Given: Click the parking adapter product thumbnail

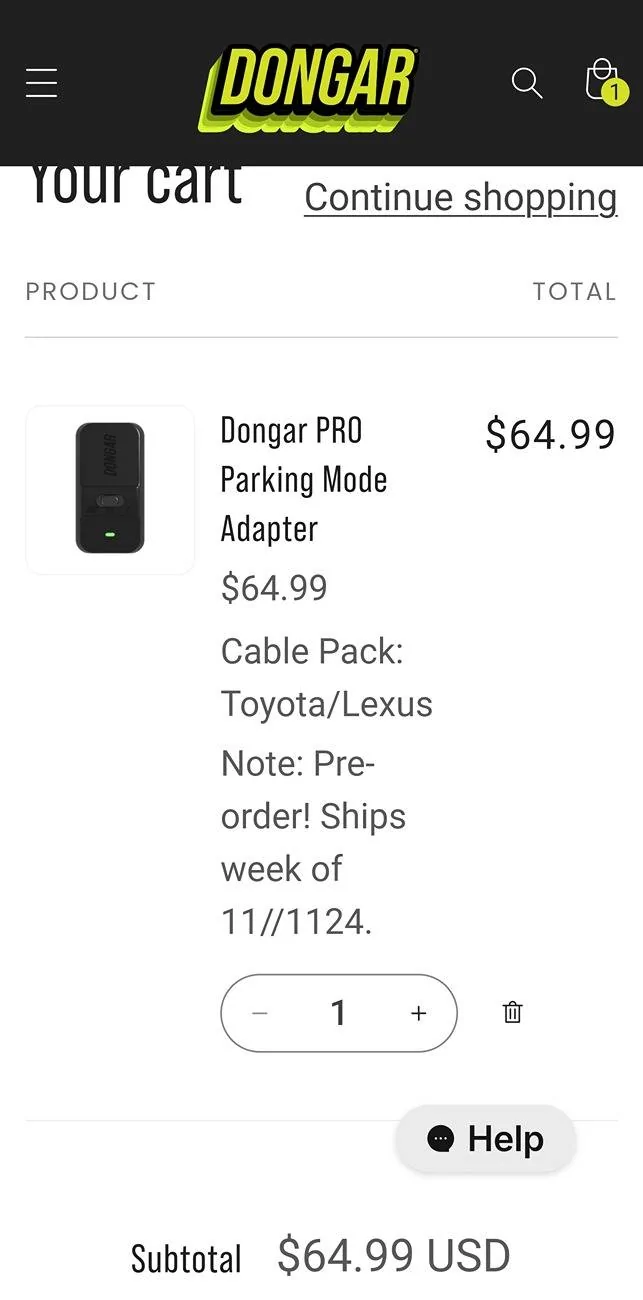Looking at the screenshot, I should (x=110, y=489).
